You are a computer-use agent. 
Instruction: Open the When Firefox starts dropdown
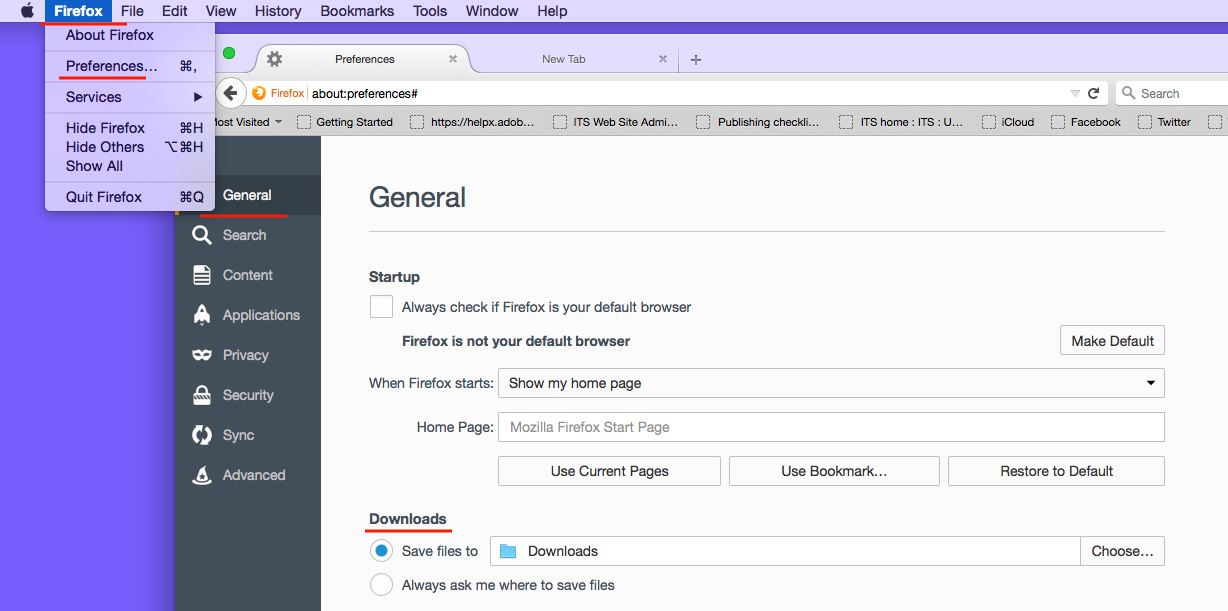tap(831, 383)
